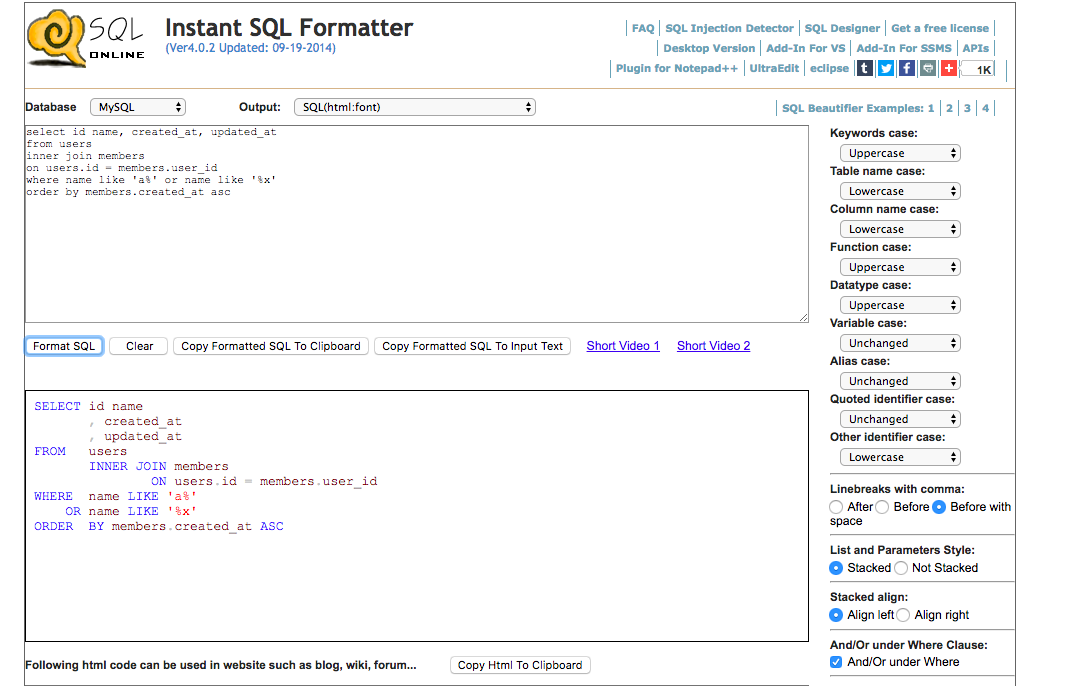Select 'Align right' stacked alignment
Screen dimensions: 1084x686
[904, 615]
